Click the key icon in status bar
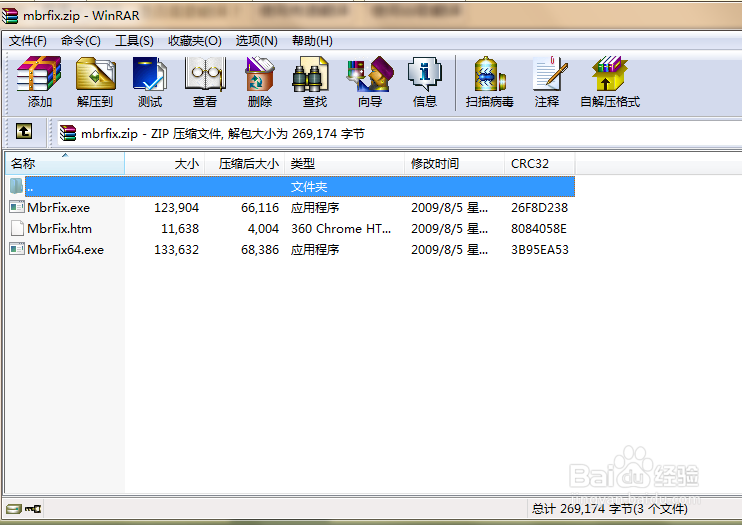 click(x=33, y=509)
